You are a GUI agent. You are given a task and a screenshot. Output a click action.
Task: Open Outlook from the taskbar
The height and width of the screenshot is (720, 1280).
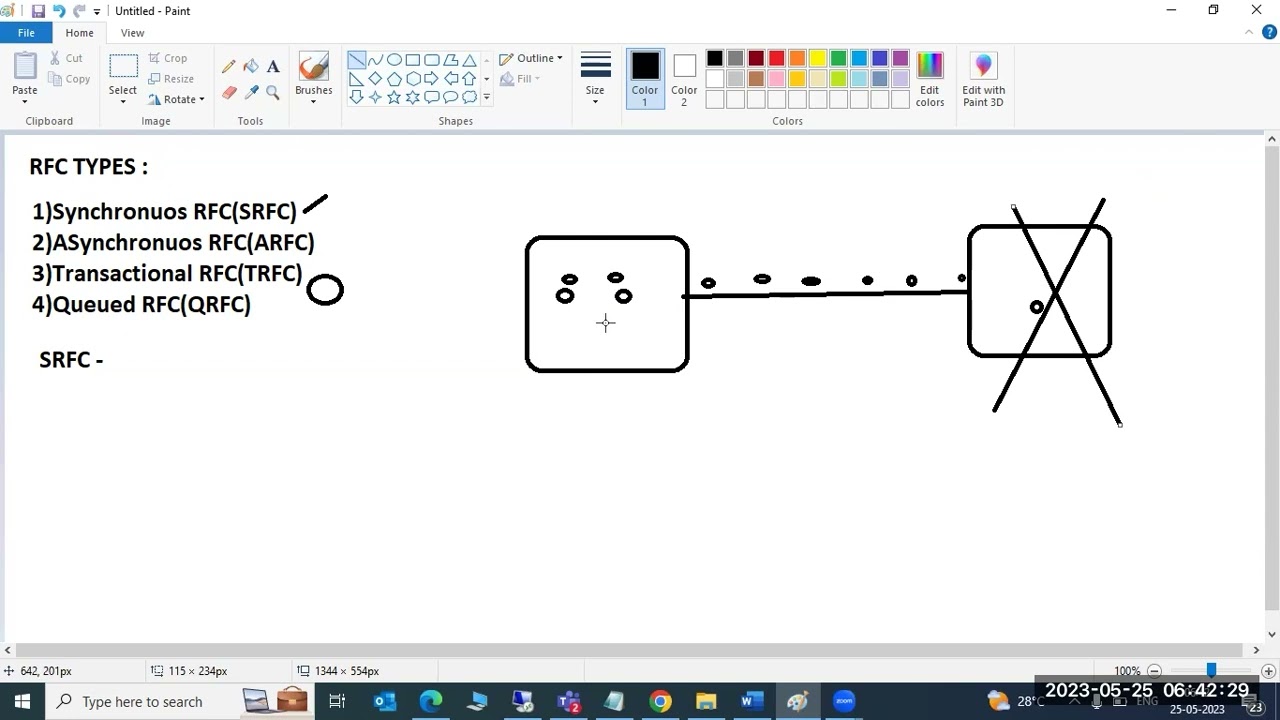tap(384, 702)
